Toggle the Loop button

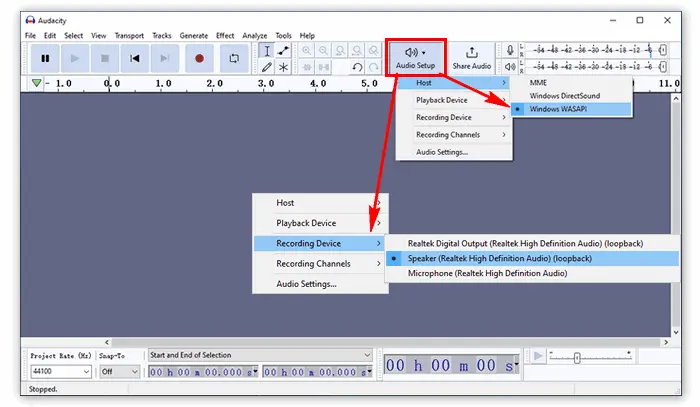[234, 58]
